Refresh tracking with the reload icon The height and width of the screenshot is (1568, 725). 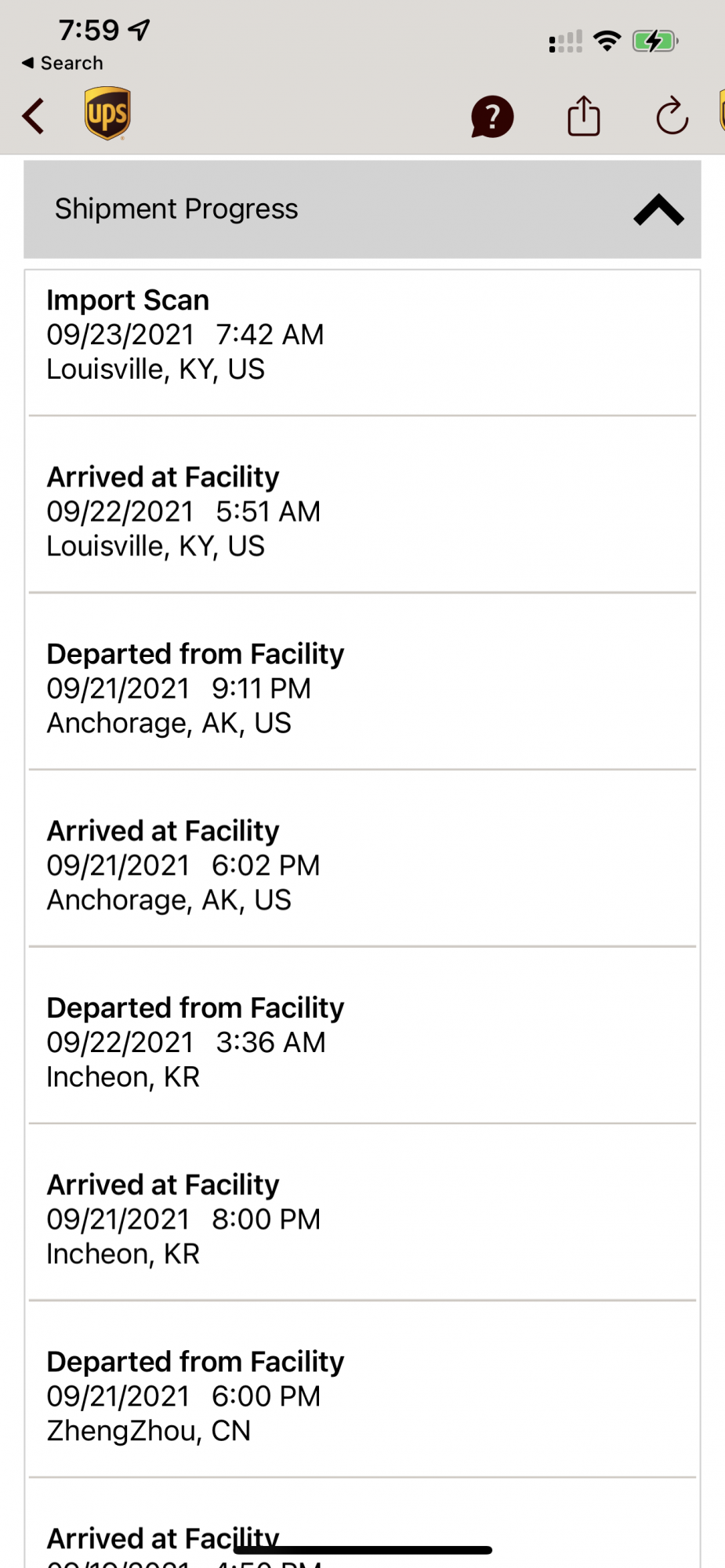[672, 116]
